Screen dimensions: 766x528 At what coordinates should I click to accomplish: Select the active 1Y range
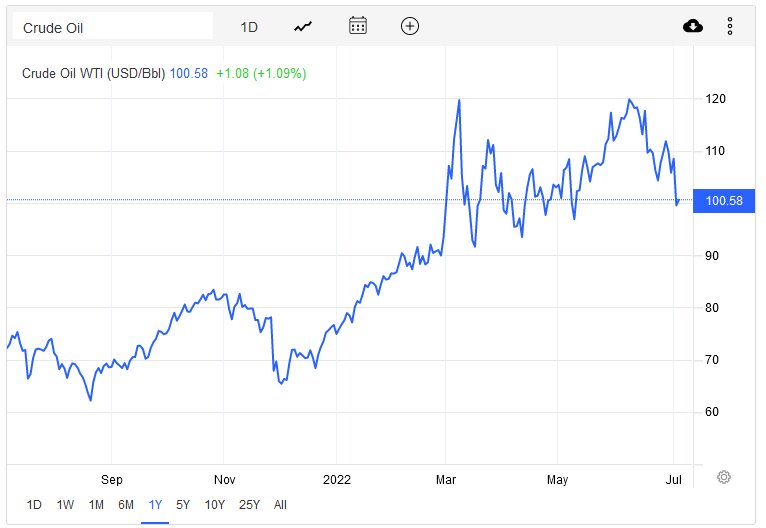tap(155, 504)
